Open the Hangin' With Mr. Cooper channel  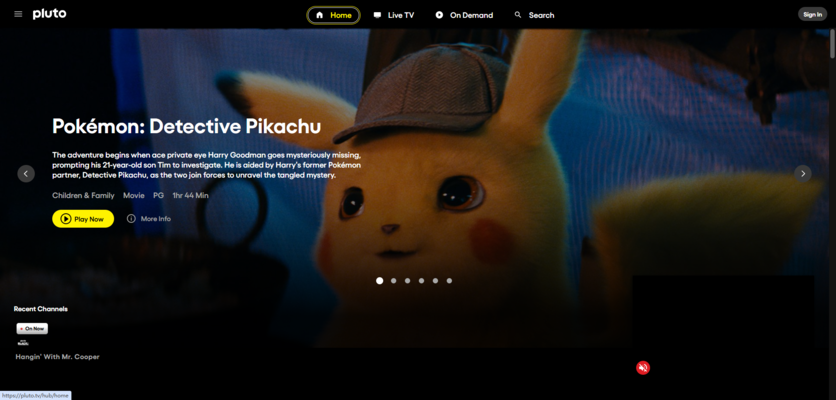(x=58, y=356)
